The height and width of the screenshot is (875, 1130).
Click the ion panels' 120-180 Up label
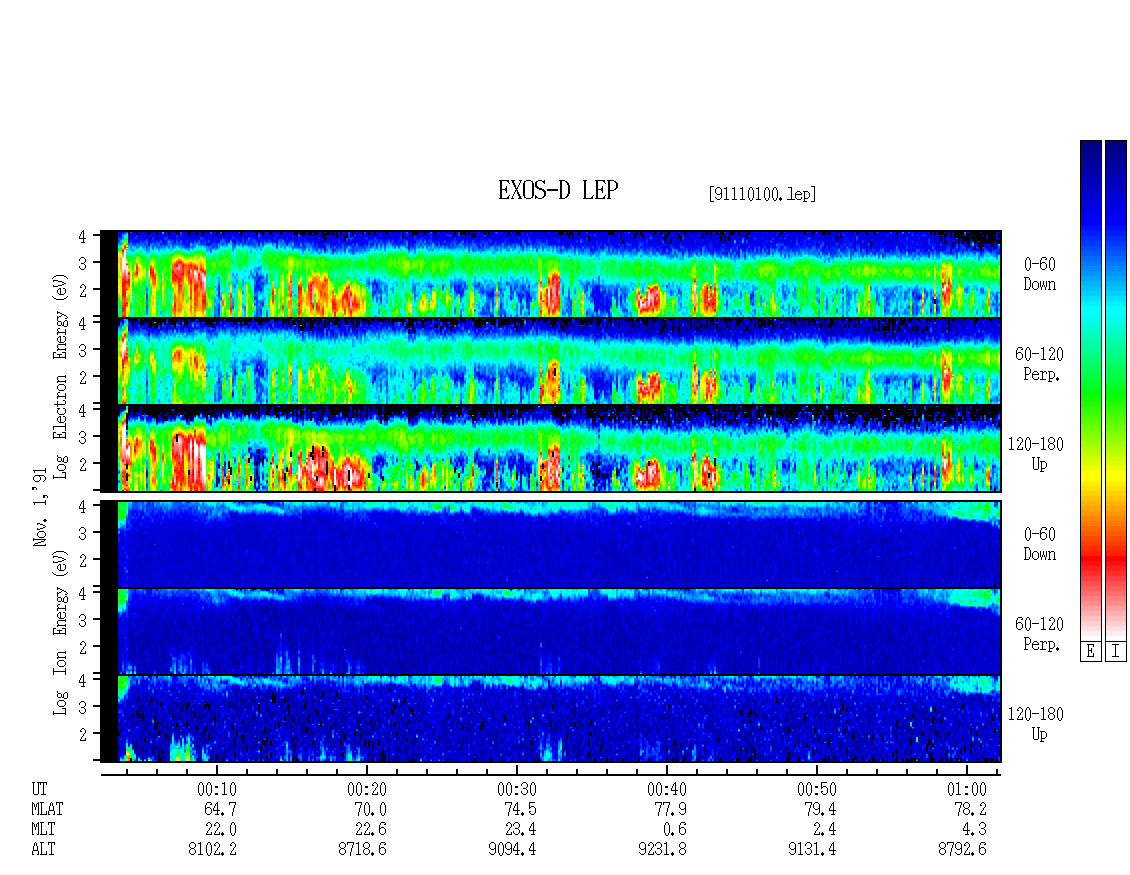(x=1036, y=724)
